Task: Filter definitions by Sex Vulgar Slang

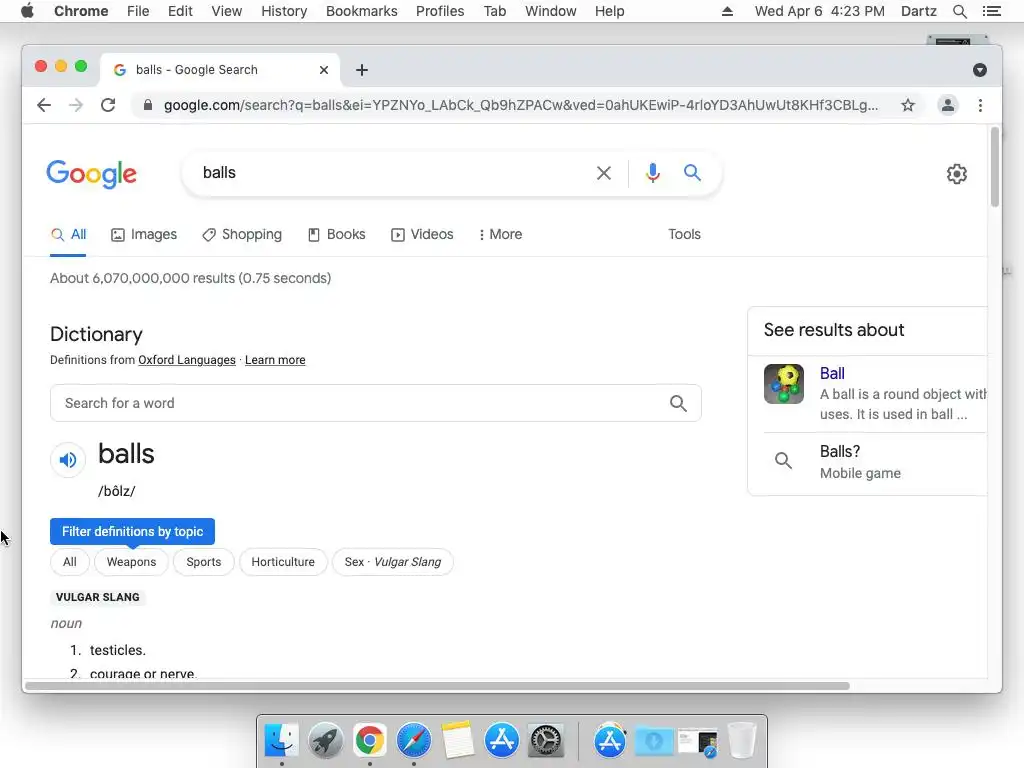Action: 392,562
